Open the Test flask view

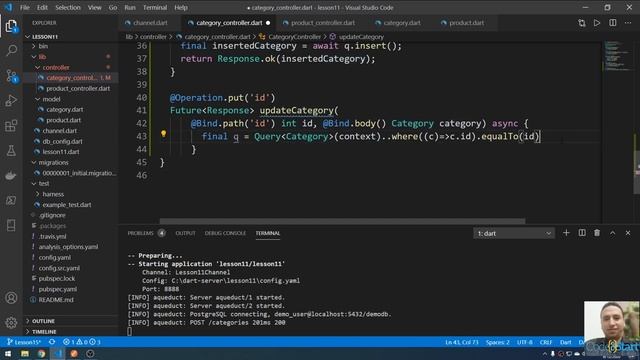(11, 151)
